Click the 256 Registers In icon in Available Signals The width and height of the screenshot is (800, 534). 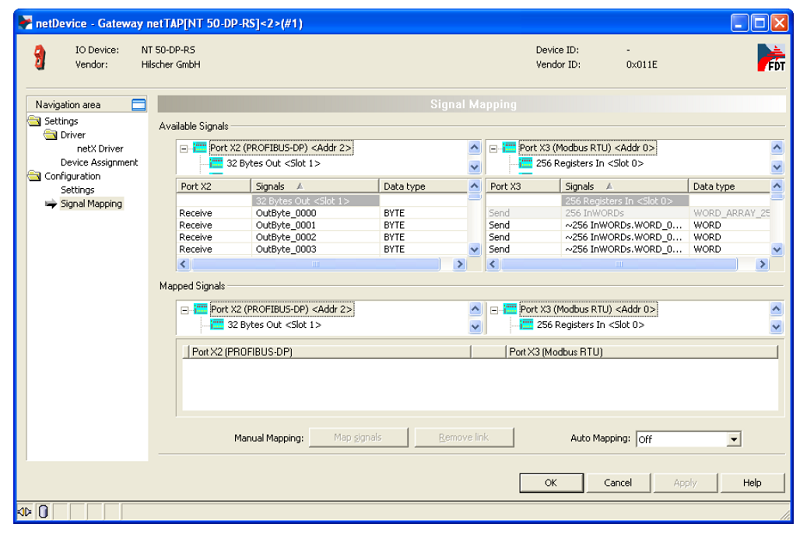tap(526, 163)
